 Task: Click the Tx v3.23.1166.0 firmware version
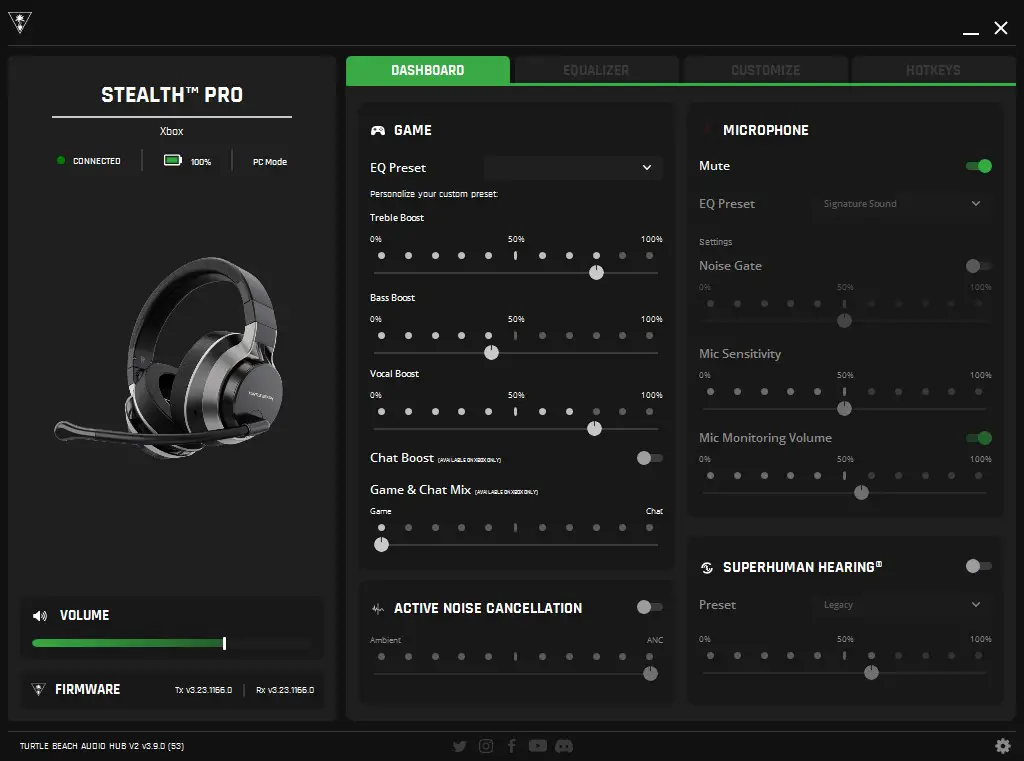click(x=203, y=690)
